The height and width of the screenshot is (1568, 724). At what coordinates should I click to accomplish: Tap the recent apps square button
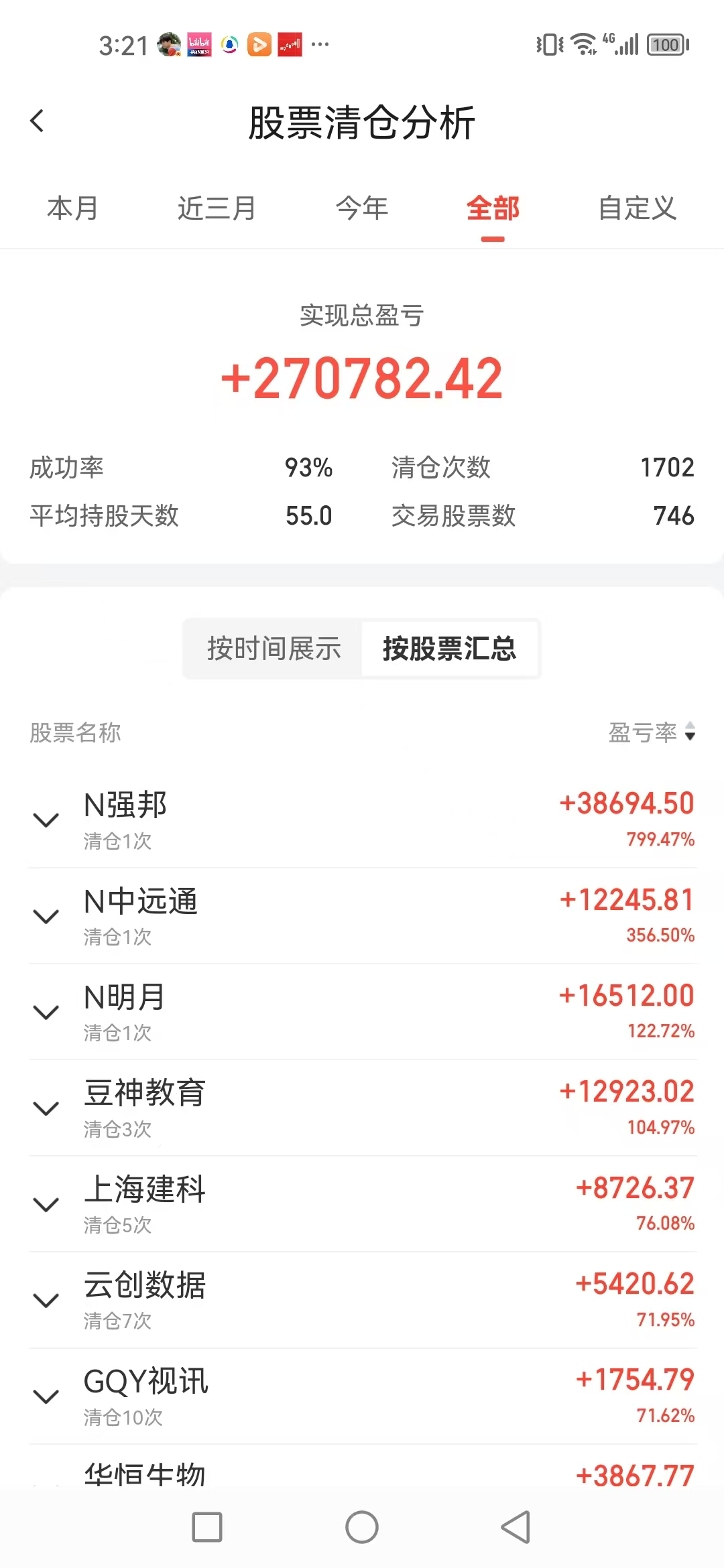pos(207,1527)
